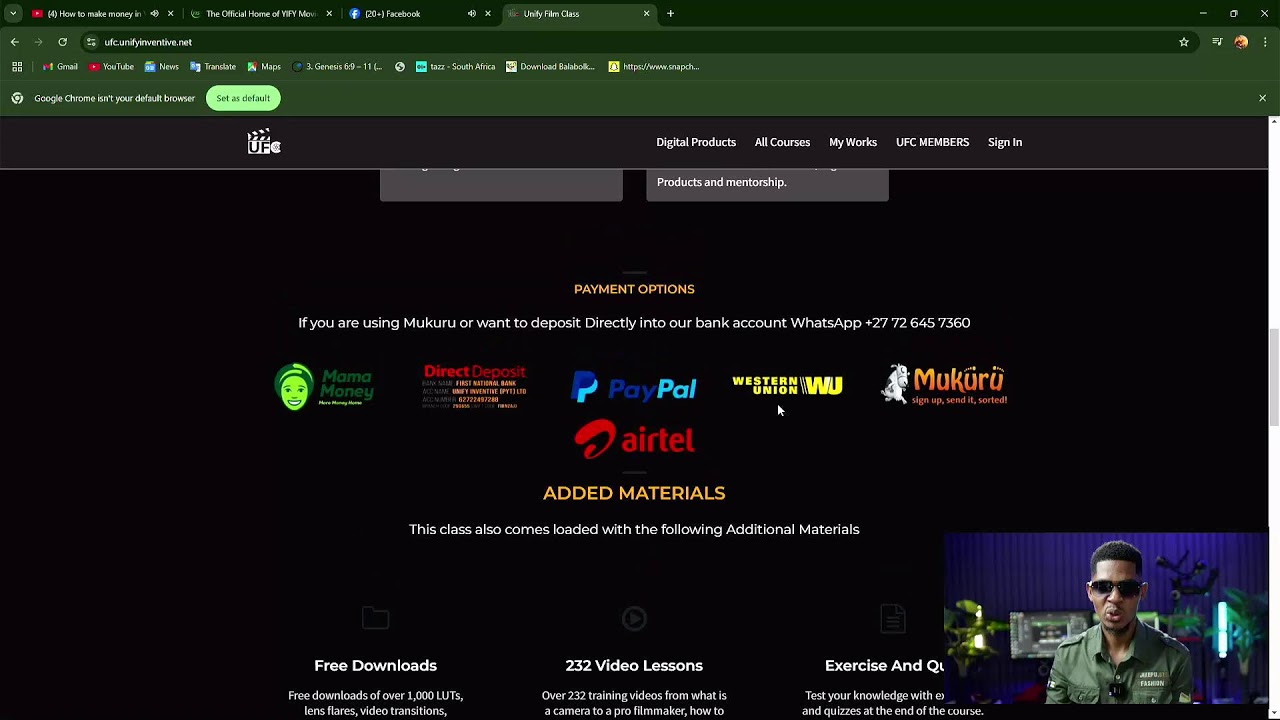Screen dimensions: 1280x720
Task: Open the '3. Genesis 6:9 – 11' bookmark
Action: 337,67
